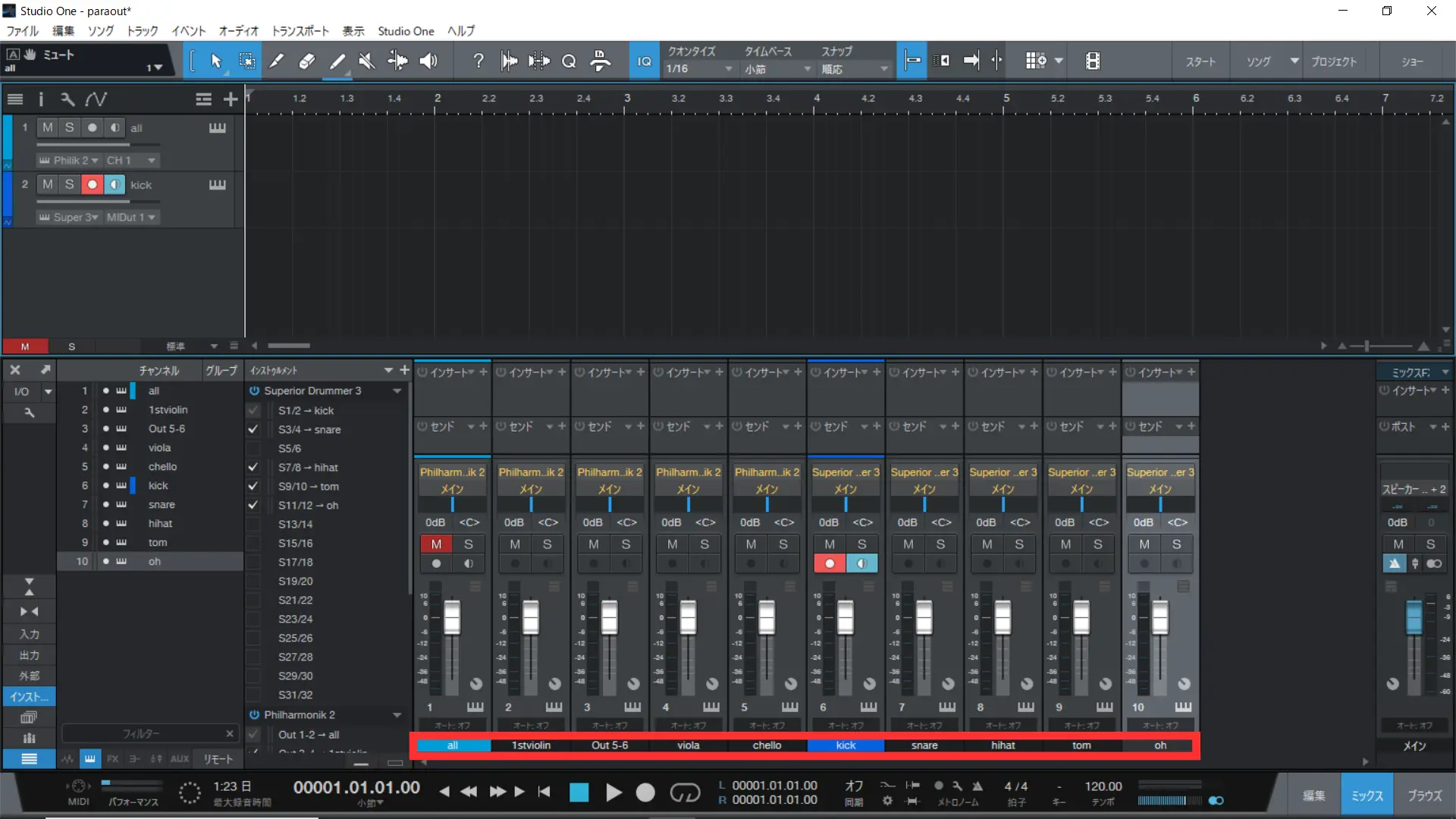Uncheck the S3/4 snare output
Screen dimensions: 1456x819
pyautogui.click(x=253, y=429)
